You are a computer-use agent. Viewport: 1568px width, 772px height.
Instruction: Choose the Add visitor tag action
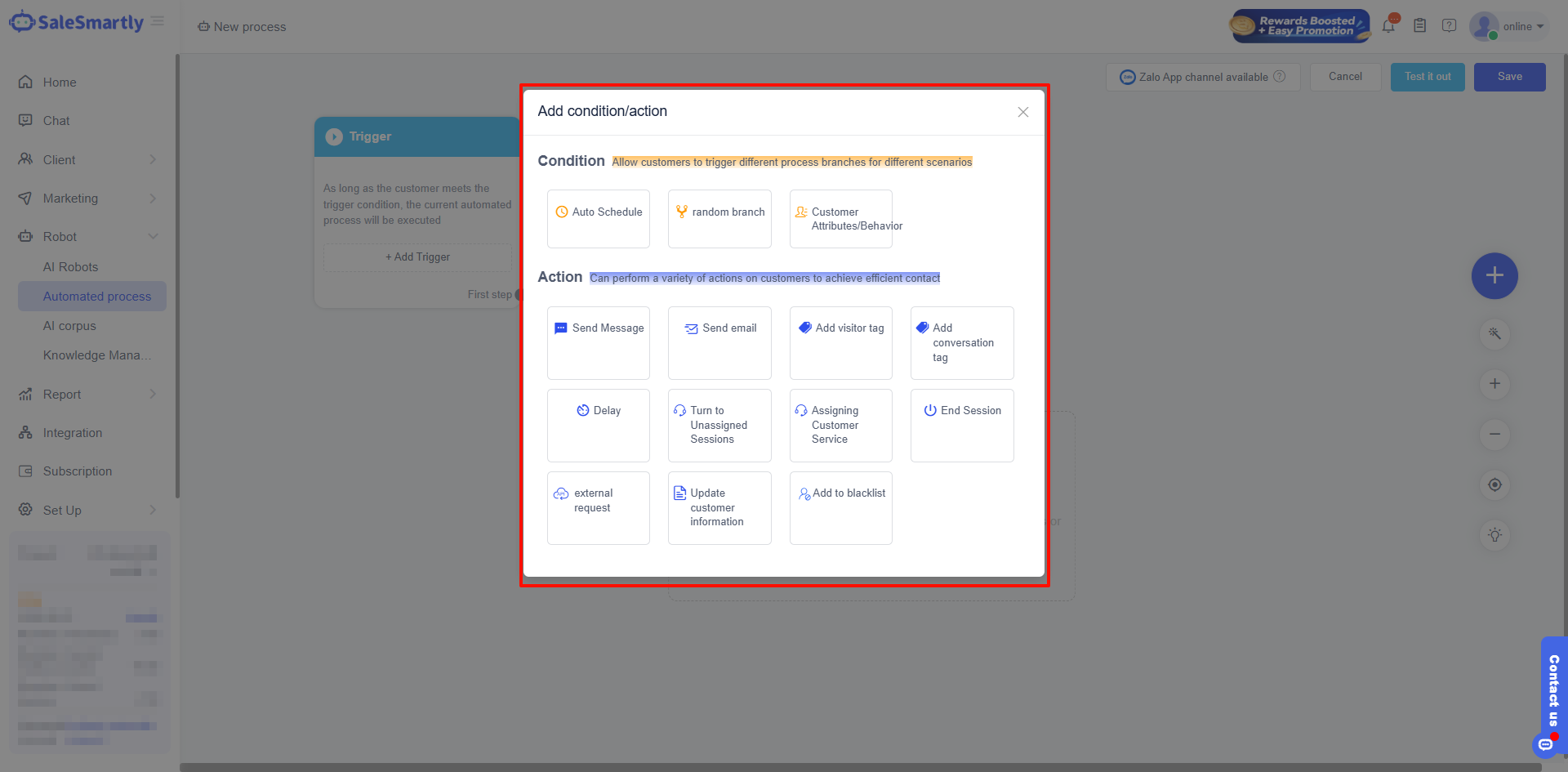click(840, 342)
